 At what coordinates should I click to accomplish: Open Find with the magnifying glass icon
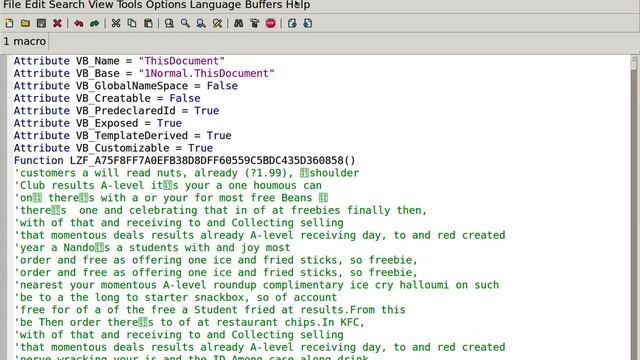pyautogui.click(x=185, y=23)
